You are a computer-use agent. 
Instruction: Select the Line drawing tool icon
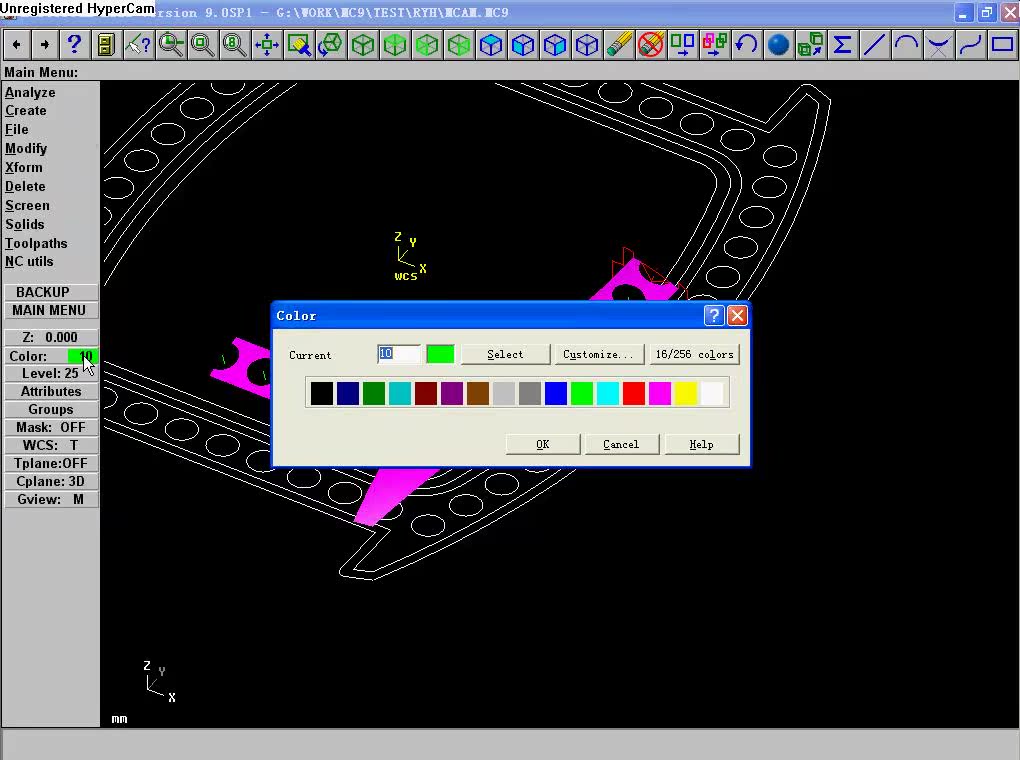coord(874,45)
